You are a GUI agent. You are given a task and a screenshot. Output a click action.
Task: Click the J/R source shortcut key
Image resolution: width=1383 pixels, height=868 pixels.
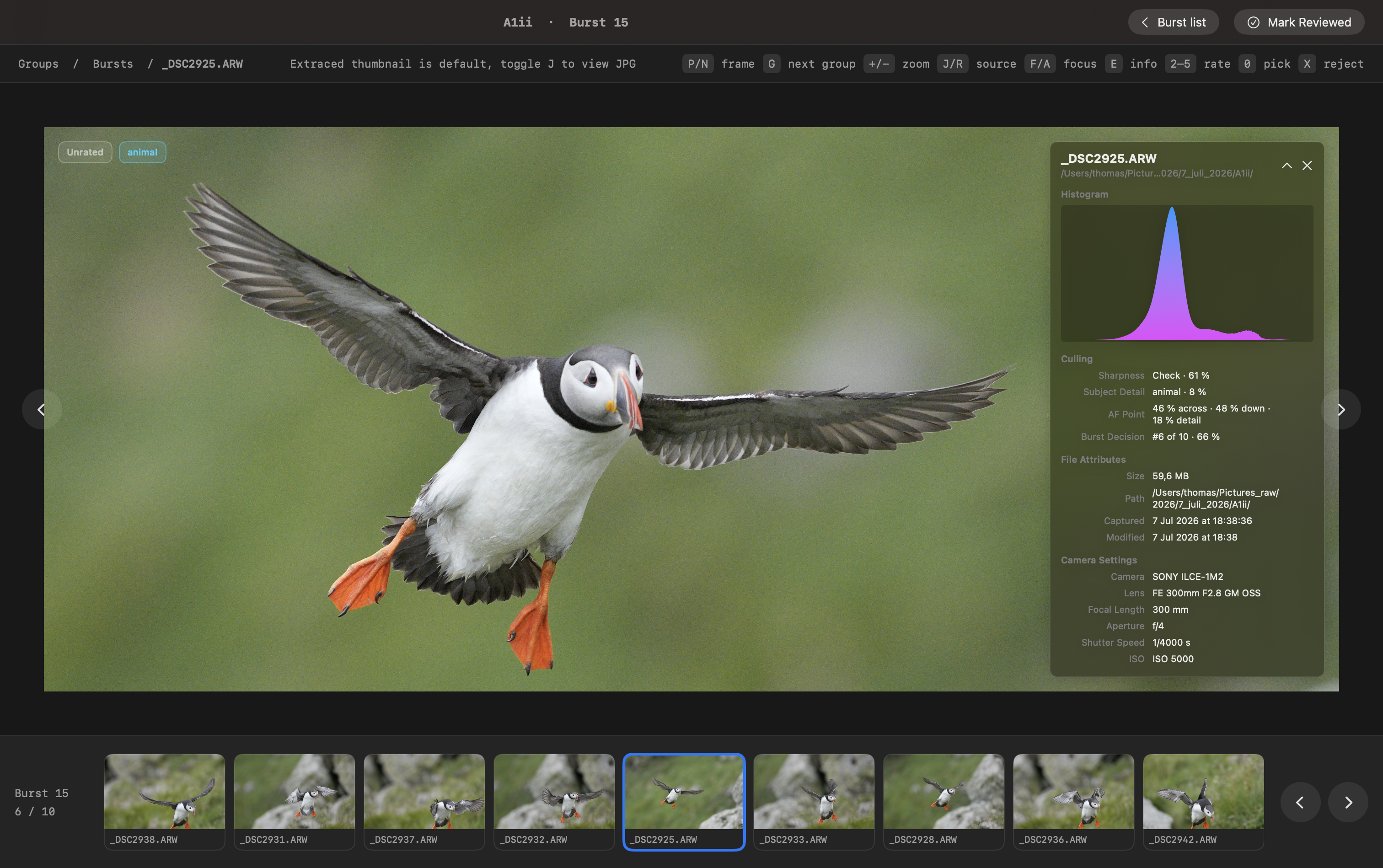[953, 64]
